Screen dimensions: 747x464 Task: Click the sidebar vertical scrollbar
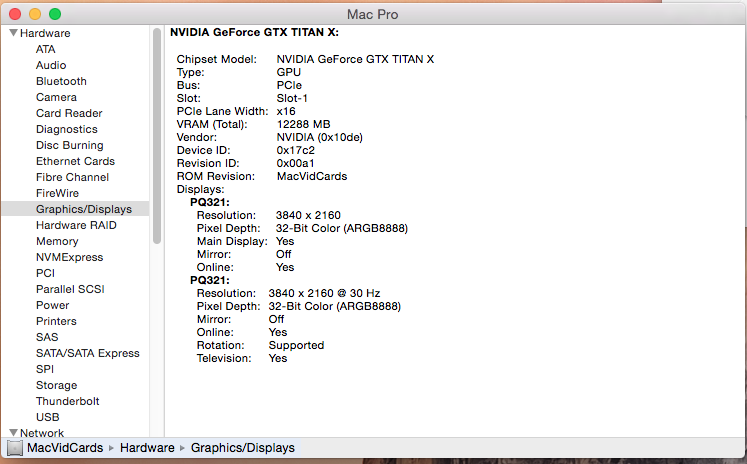click(157, 136)
